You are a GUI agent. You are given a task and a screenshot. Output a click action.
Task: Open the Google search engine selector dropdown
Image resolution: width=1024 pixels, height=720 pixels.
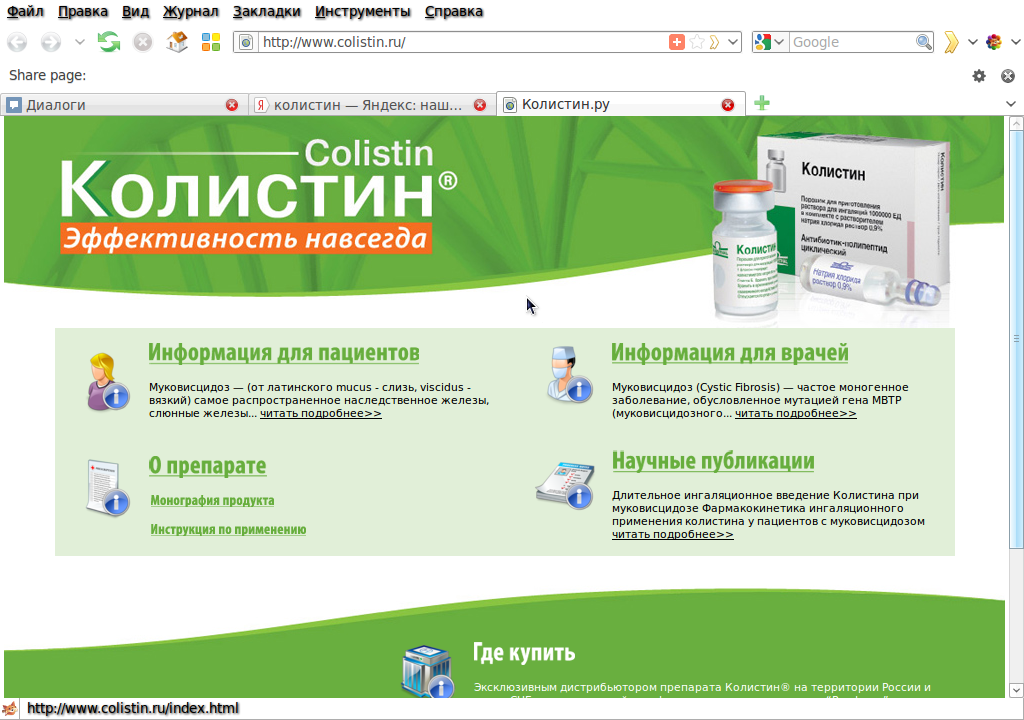769,42
